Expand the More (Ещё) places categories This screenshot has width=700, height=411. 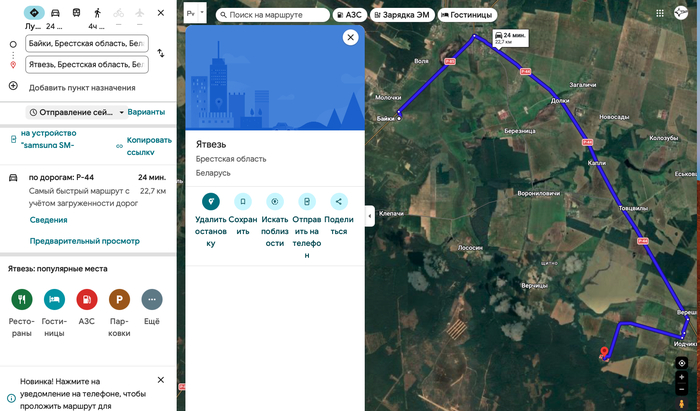pos(152,298)
